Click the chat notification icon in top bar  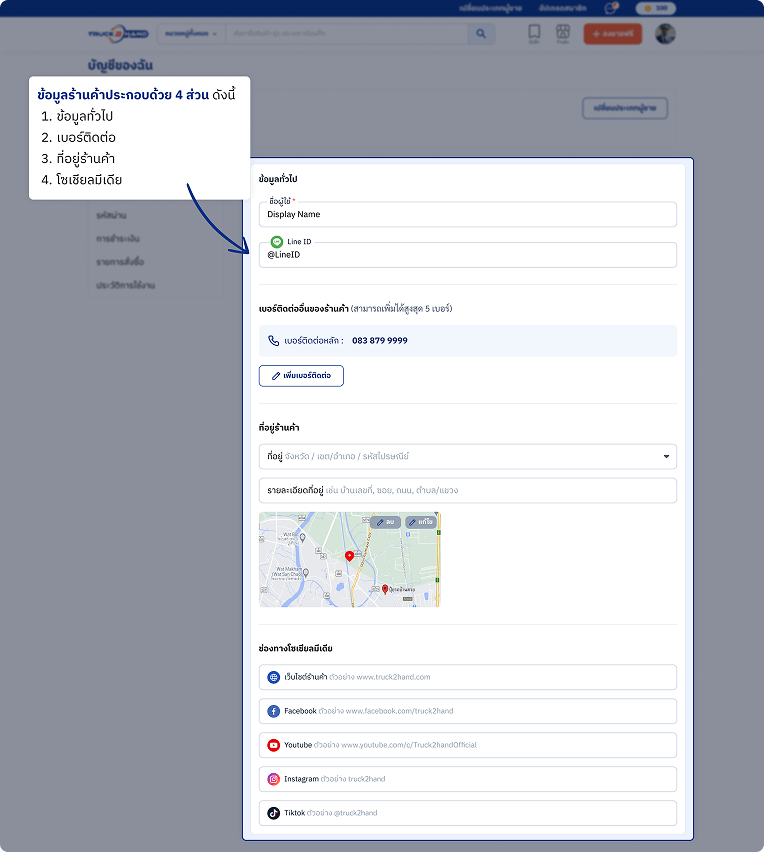pyautogui.click(x=611, y=8)
